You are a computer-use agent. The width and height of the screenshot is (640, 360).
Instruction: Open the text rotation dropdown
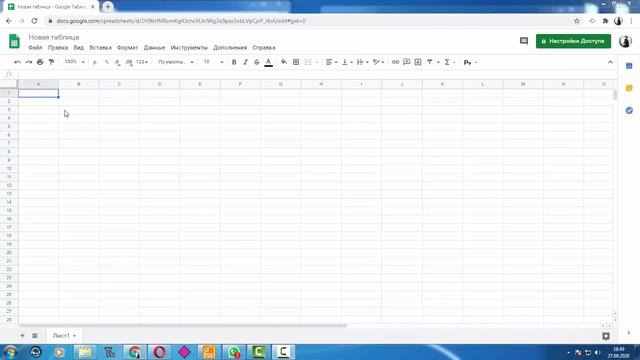[378, 62]
